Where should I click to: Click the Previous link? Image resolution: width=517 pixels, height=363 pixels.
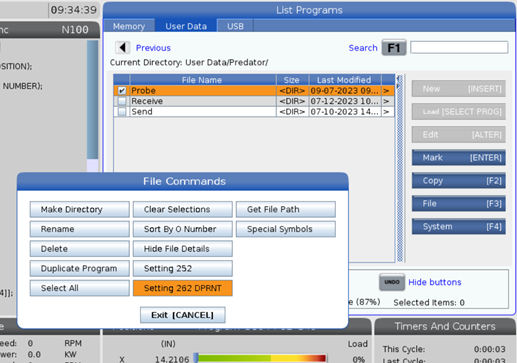(x=153, y=48)
